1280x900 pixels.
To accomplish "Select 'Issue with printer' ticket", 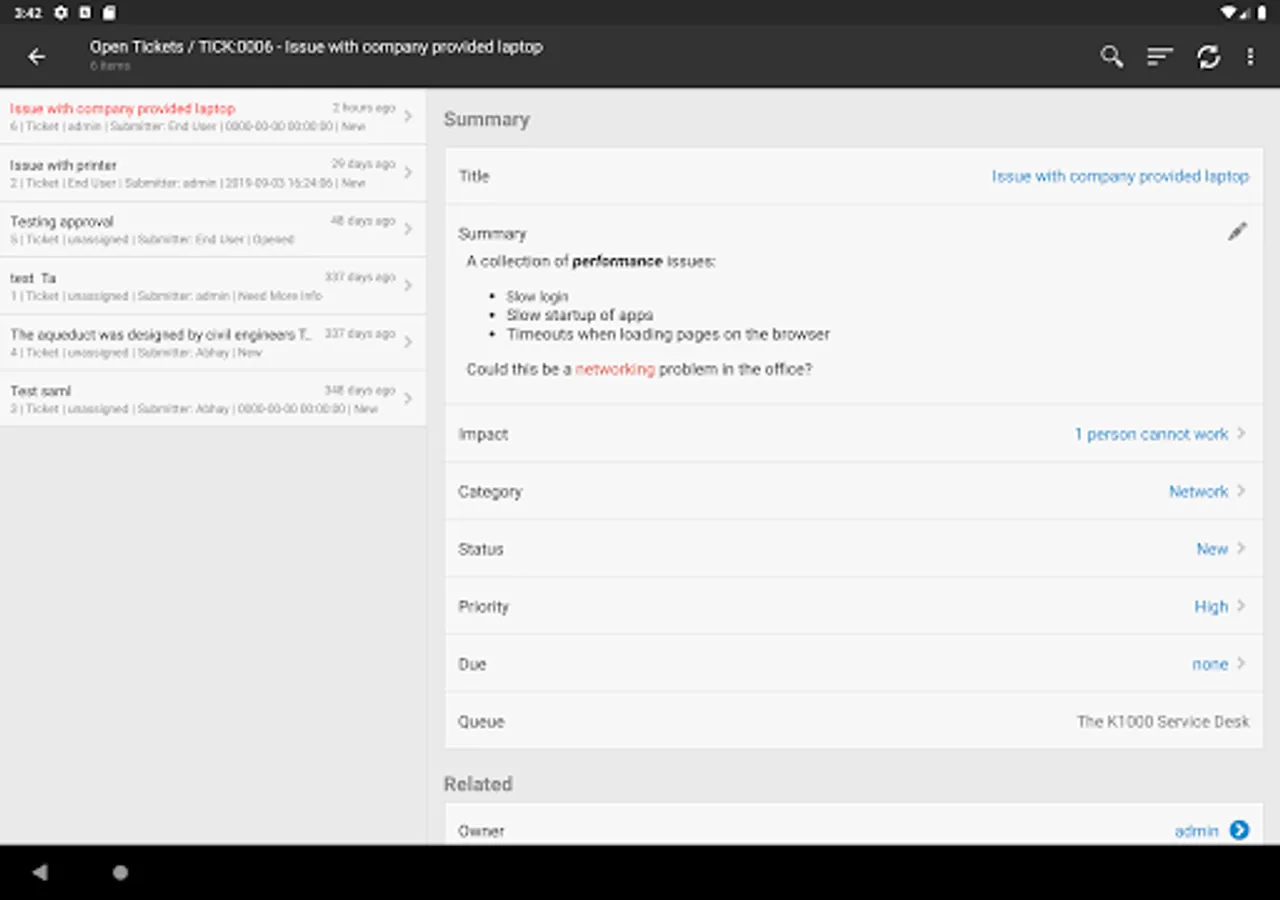I will point(213,173).
